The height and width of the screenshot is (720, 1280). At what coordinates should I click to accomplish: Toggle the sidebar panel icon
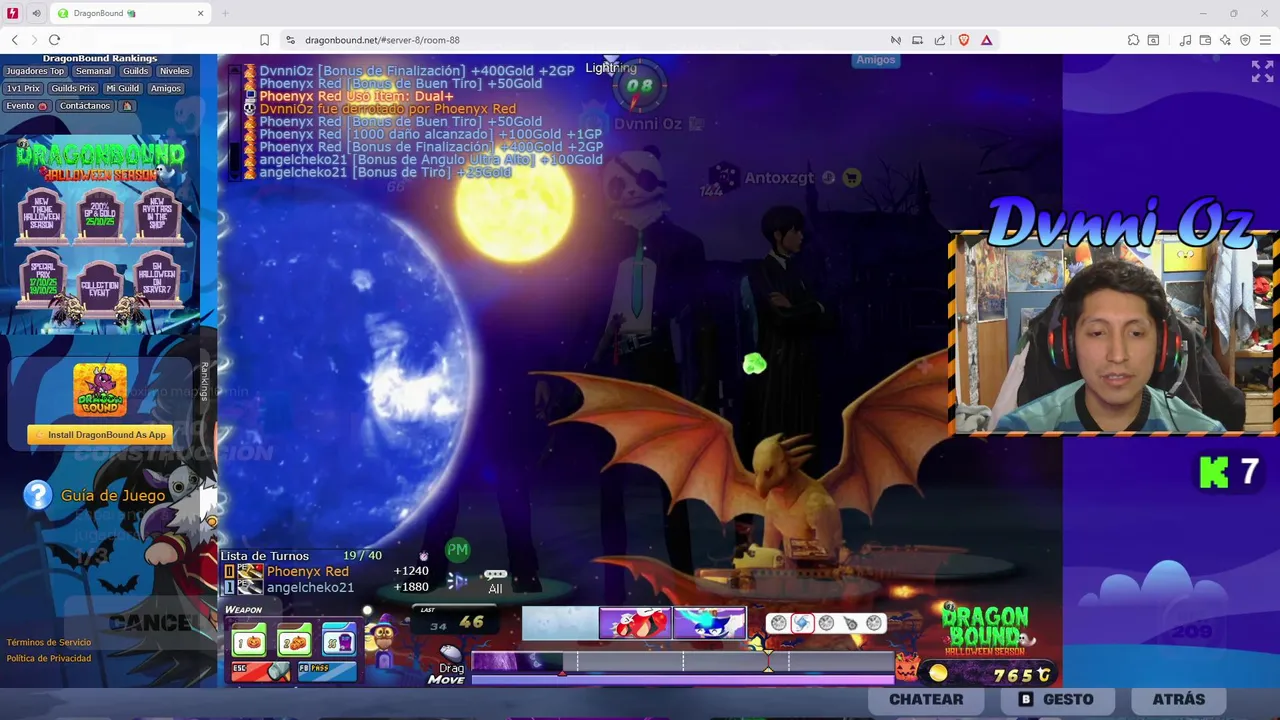point(1153,40)
